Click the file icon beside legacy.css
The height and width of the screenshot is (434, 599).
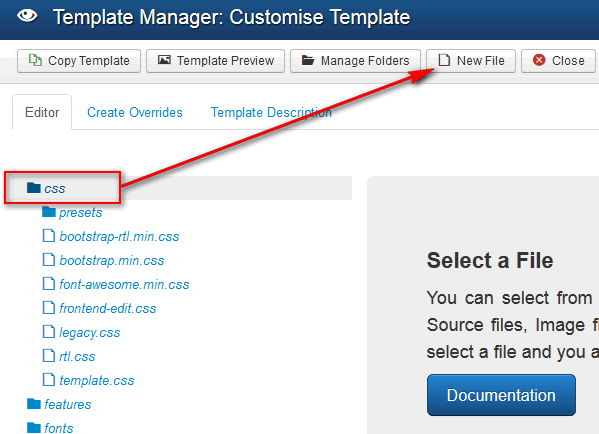click(x=49, y=332)
